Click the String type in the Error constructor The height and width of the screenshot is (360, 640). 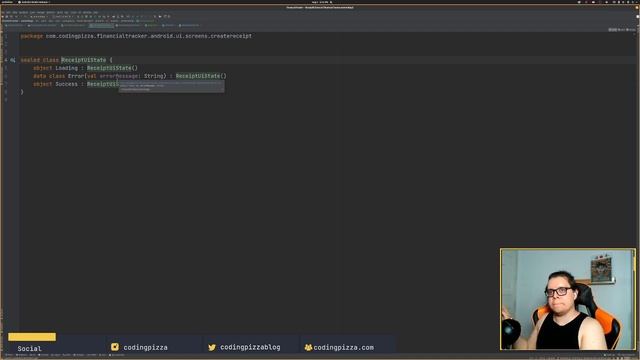click(153, 76)
